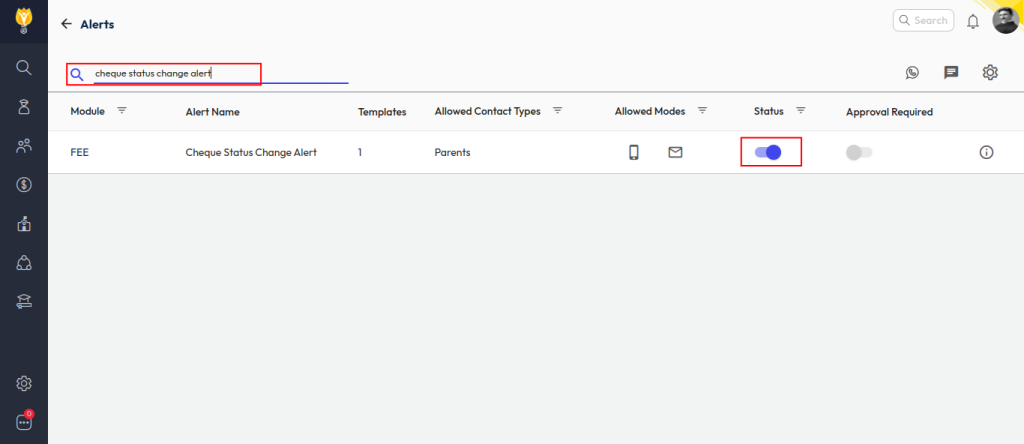Screen dimensions: 1024x444
Task: Open the Allowed Modes column filter
Action: pyautogui.click(x=702, y=110)
